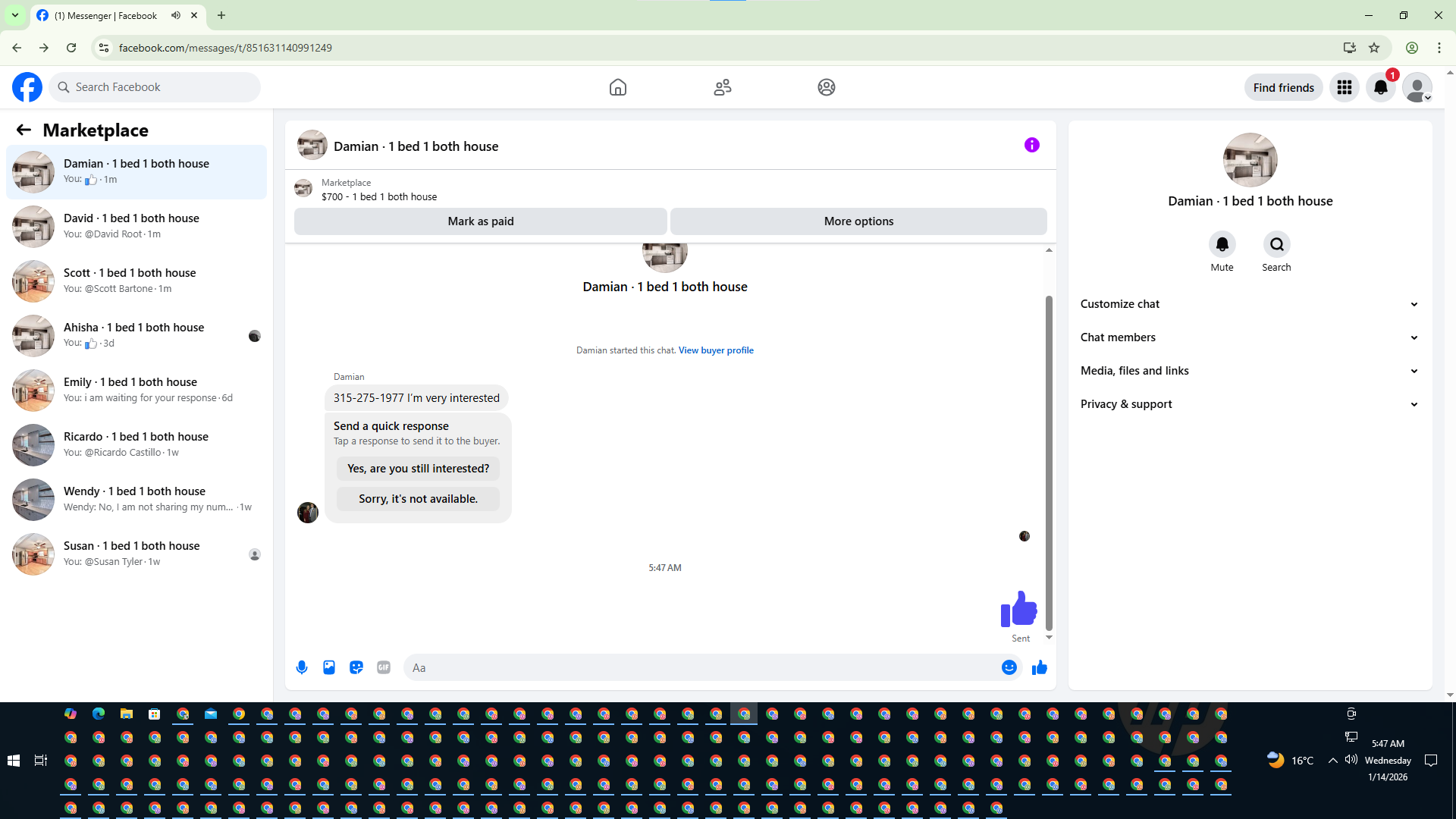The image size is (1456, 819).
Task: Click the purple conversation info icon
Action: coord(1031,145)
